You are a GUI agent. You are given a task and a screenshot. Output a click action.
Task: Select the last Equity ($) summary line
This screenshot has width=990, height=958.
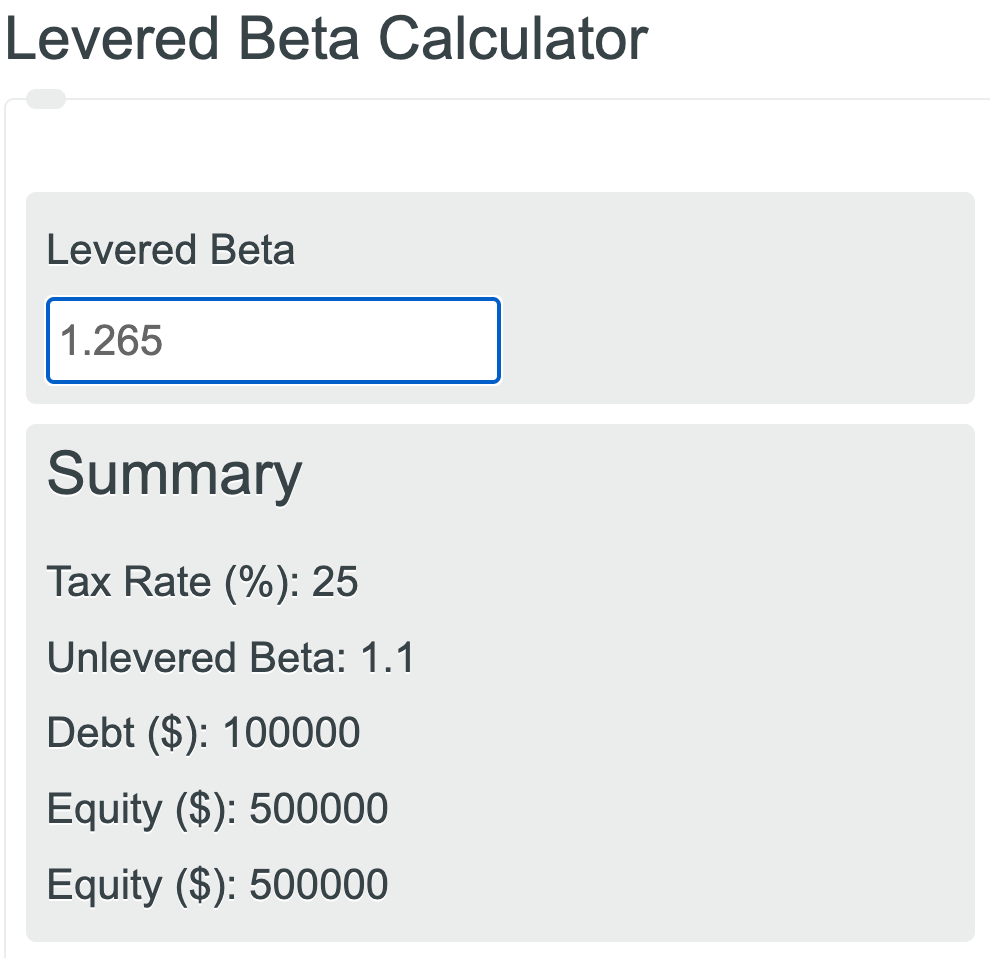coord(217,885)
